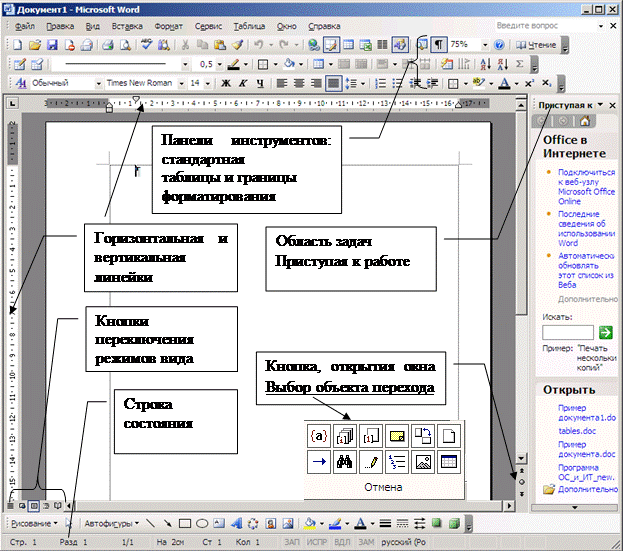Open a file with folder icon

[x=35, y=44]
